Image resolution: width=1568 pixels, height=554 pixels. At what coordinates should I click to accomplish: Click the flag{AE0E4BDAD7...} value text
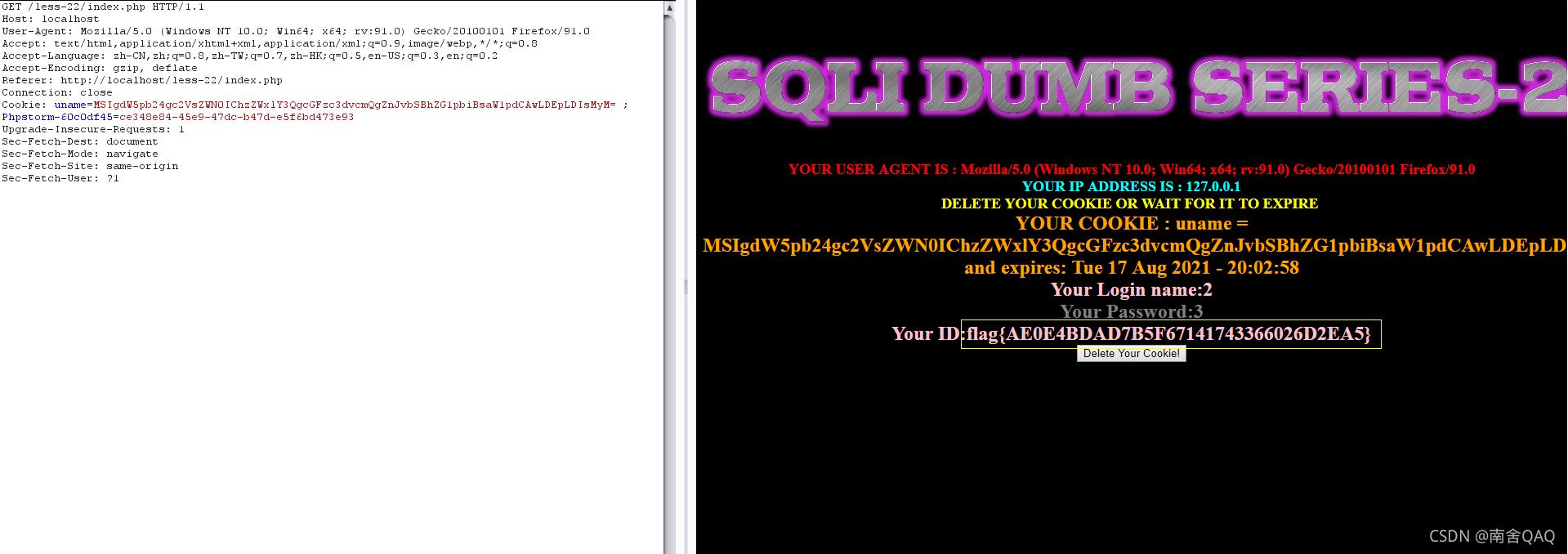pos(1169,333)
